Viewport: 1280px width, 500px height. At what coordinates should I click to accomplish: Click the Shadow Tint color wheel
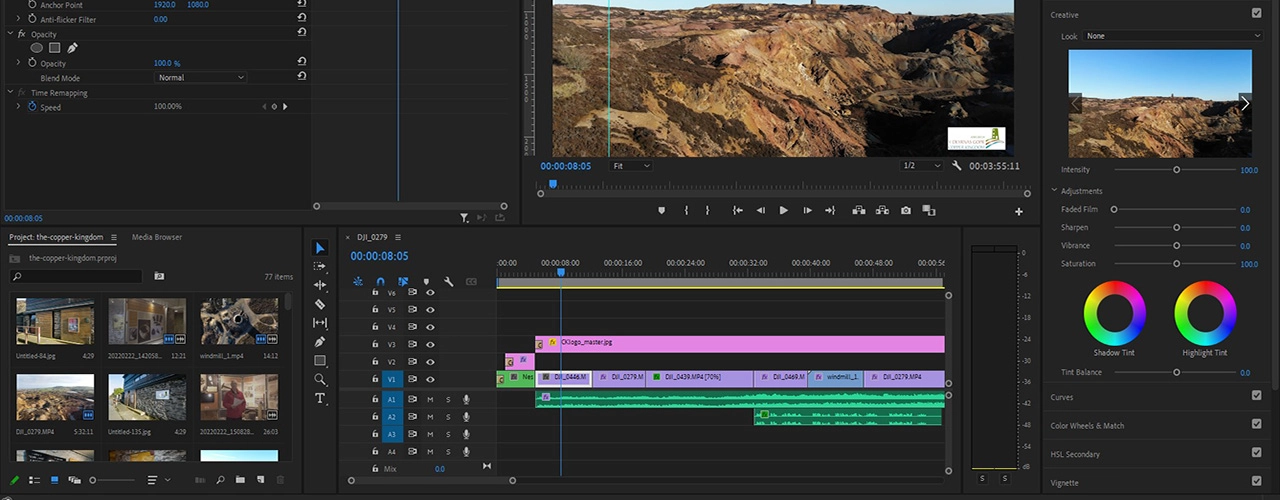[1114, 313]
